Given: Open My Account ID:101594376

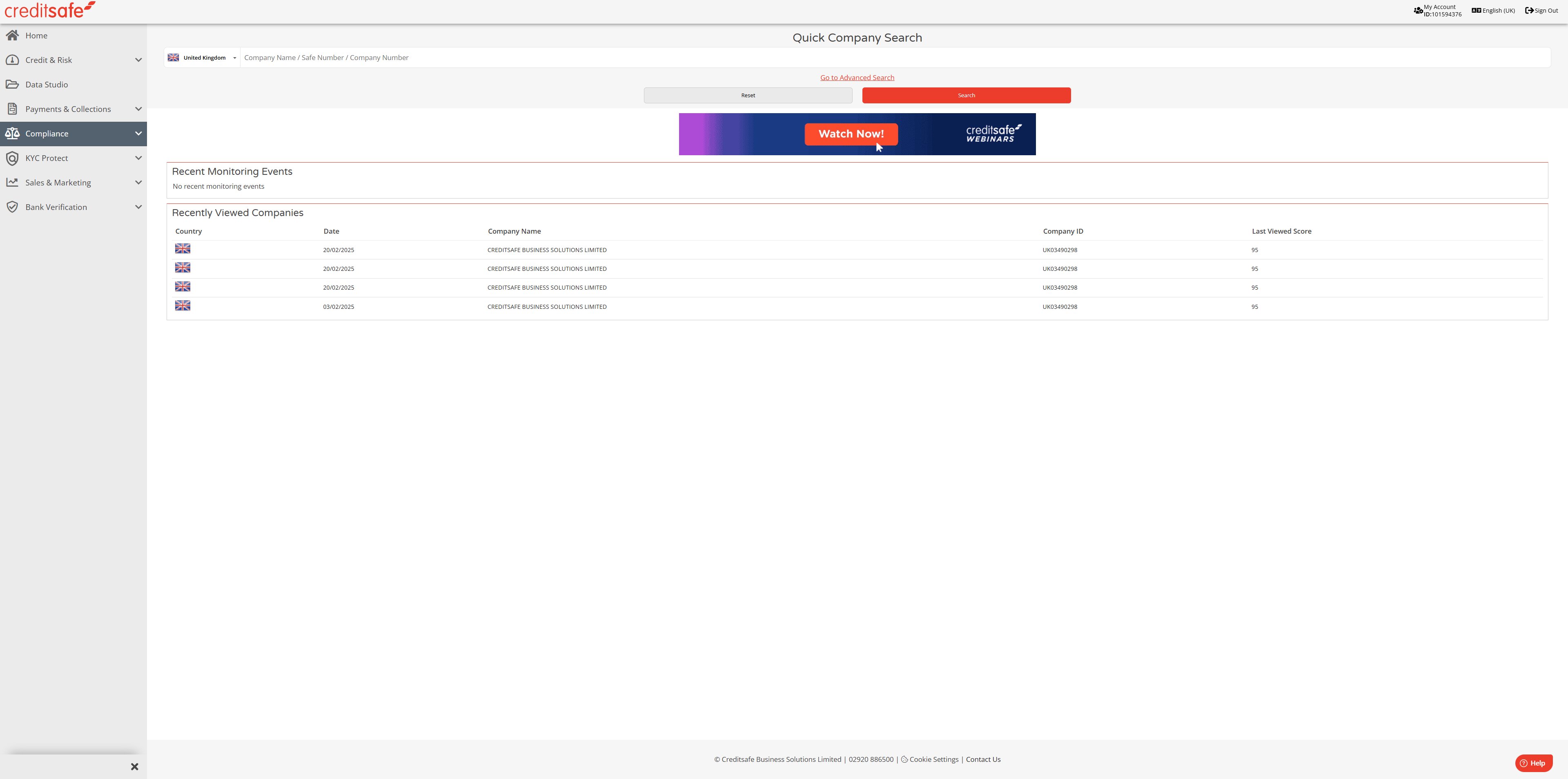Looking at the screenshot, I should click(x=1437, y=10).
